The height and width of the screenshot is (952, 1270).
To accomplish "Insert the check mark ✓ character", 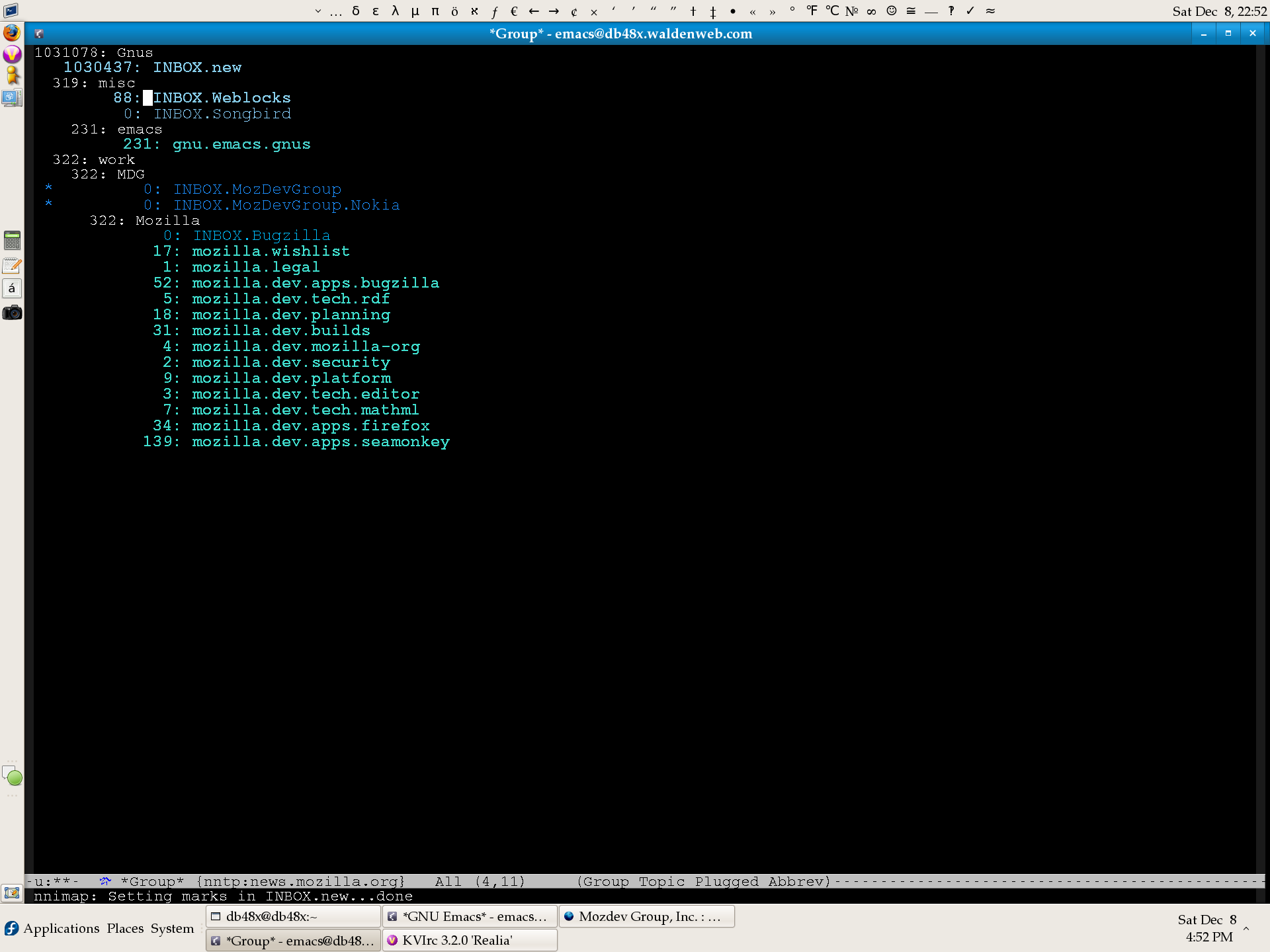I will pyautogui.click(x=970, y=11).
